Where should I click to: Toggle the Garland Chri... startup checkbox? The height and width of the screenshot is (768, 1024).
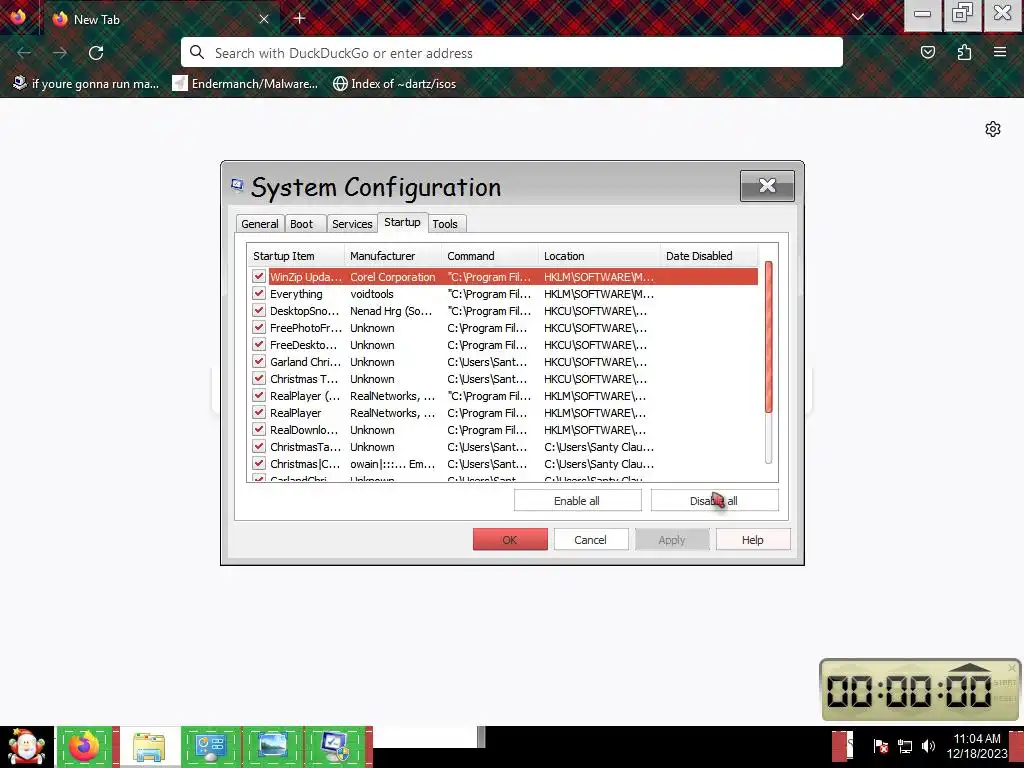(x=259, y=362)
